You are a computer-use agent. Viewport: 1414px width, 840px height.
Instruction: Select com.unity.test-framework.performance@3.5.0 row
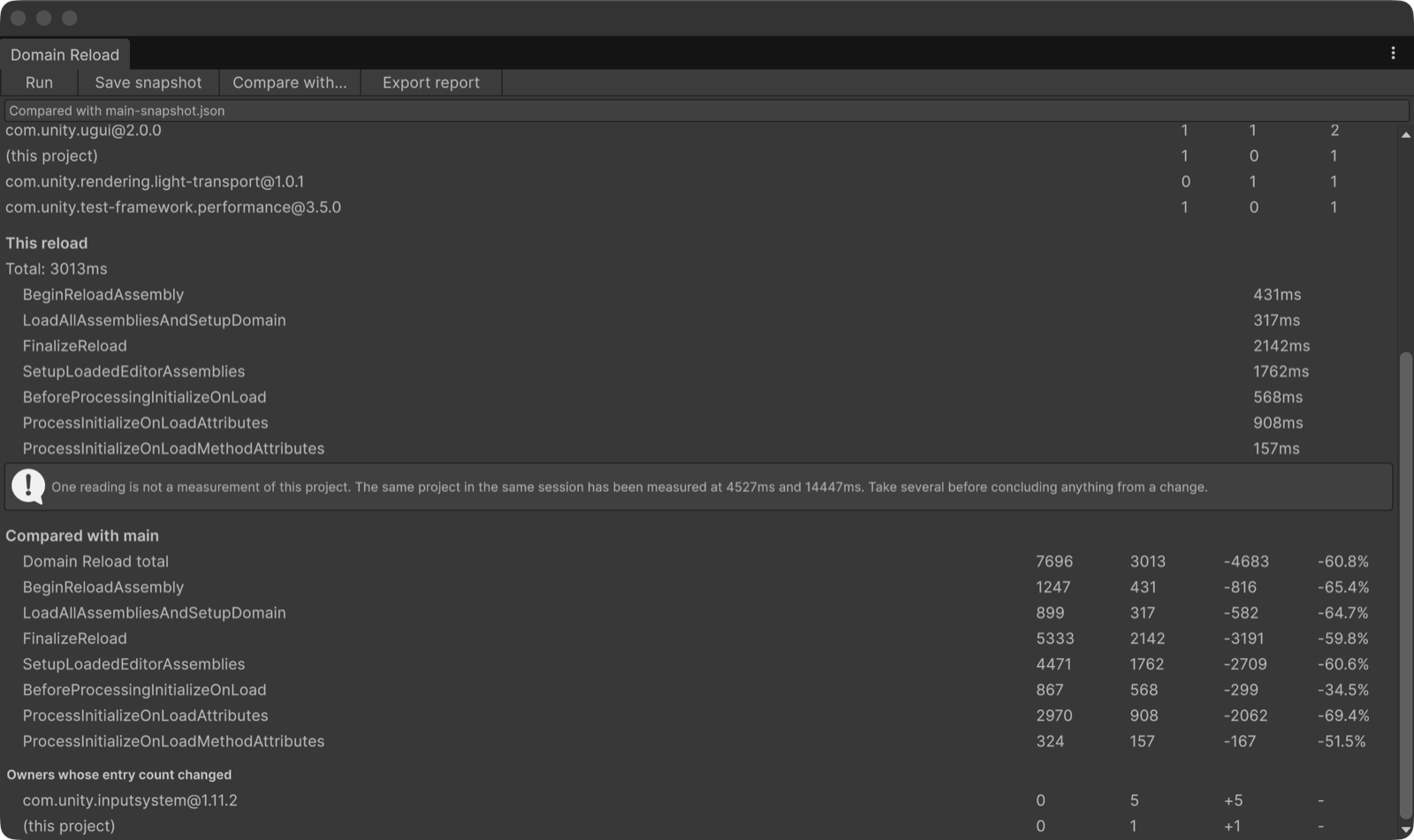(x=698, y=207)
